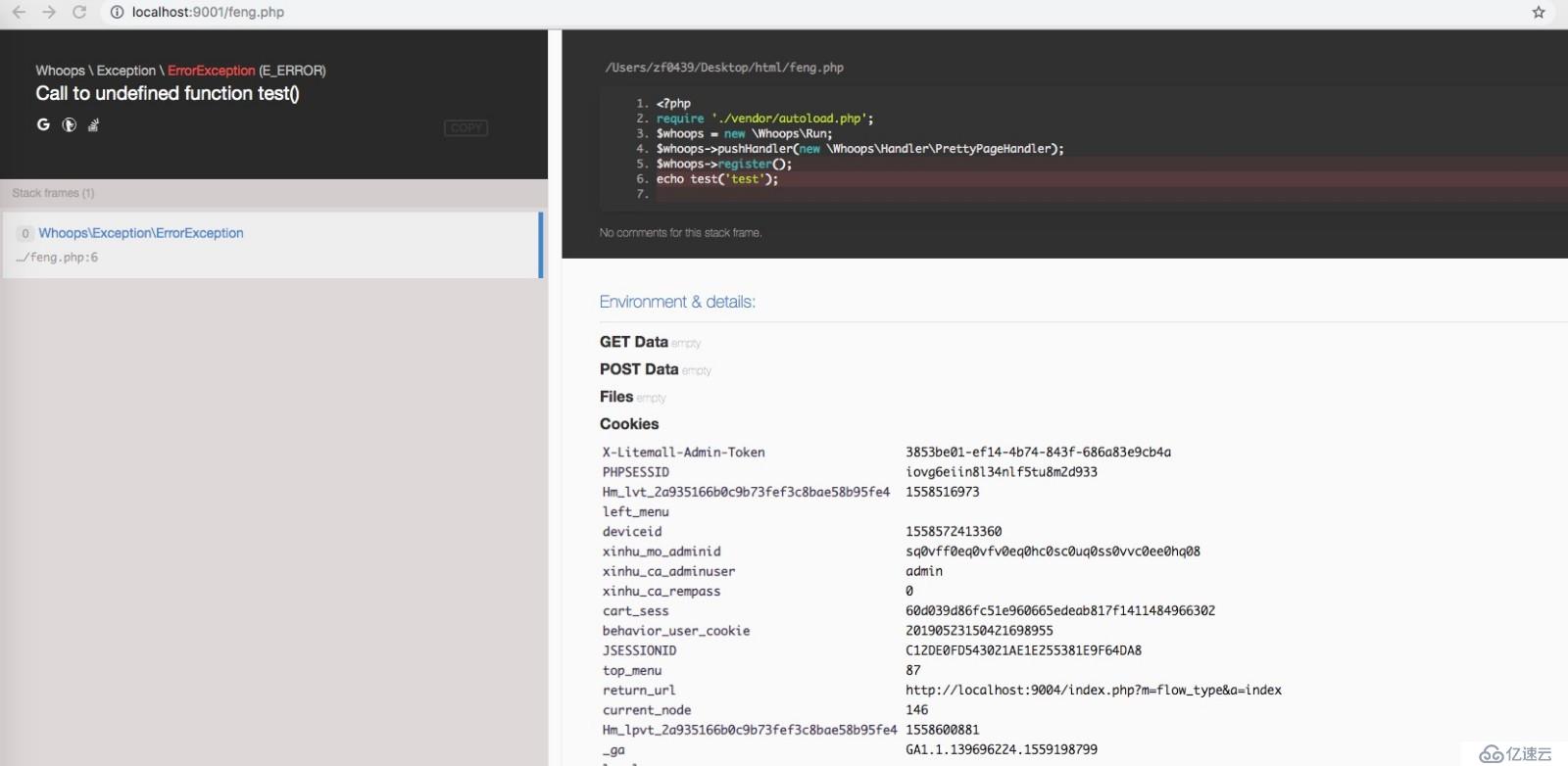
Task: Click X-Litemall-Admin-Token cookie name
Action: click(x=683, y=453)
